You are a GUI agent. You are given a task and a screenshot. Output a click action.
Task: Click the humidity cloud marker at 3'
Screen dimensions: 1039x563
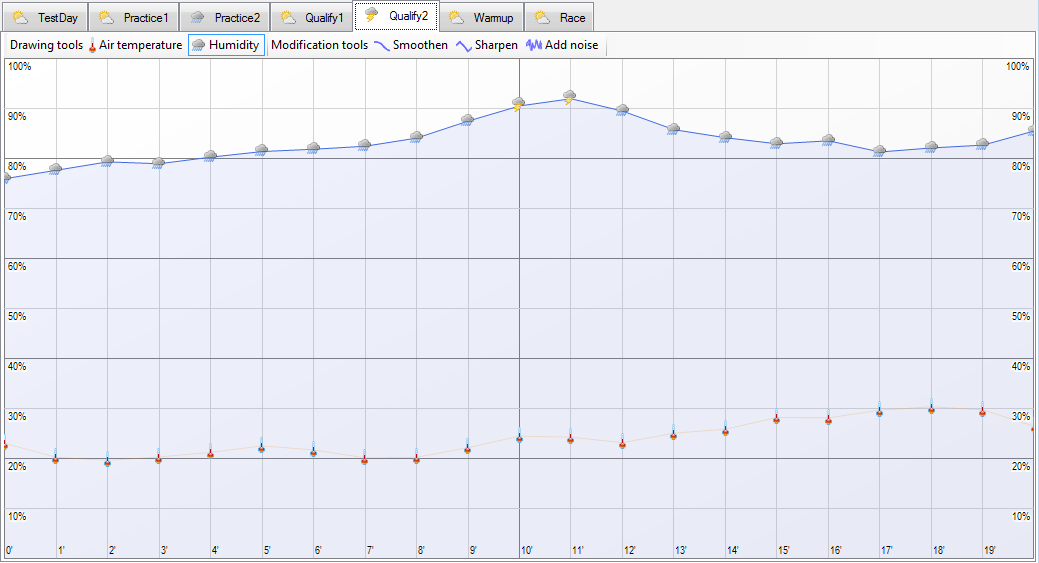click(x=158, y=163)
